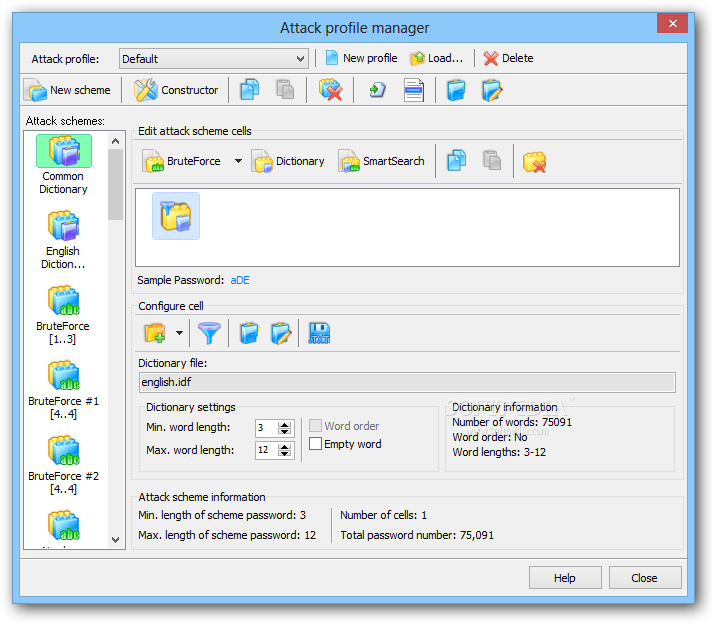Click the Load... profile button
This screenshot has width=715, height=624.
click(x=436, y=58)
